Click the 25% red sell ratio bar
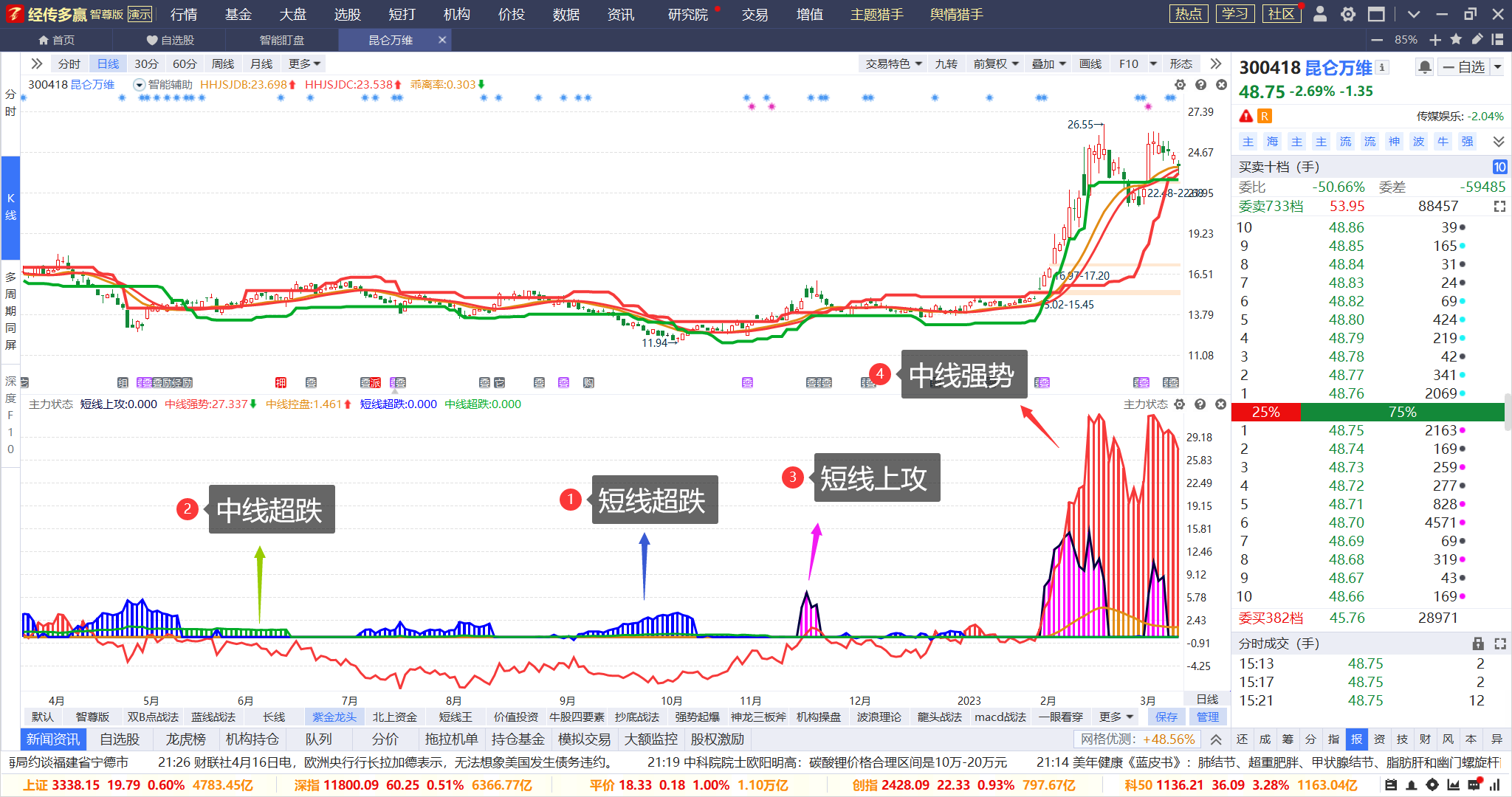The width and height of the screenshot is (1512, 797). click(1266, 412)
